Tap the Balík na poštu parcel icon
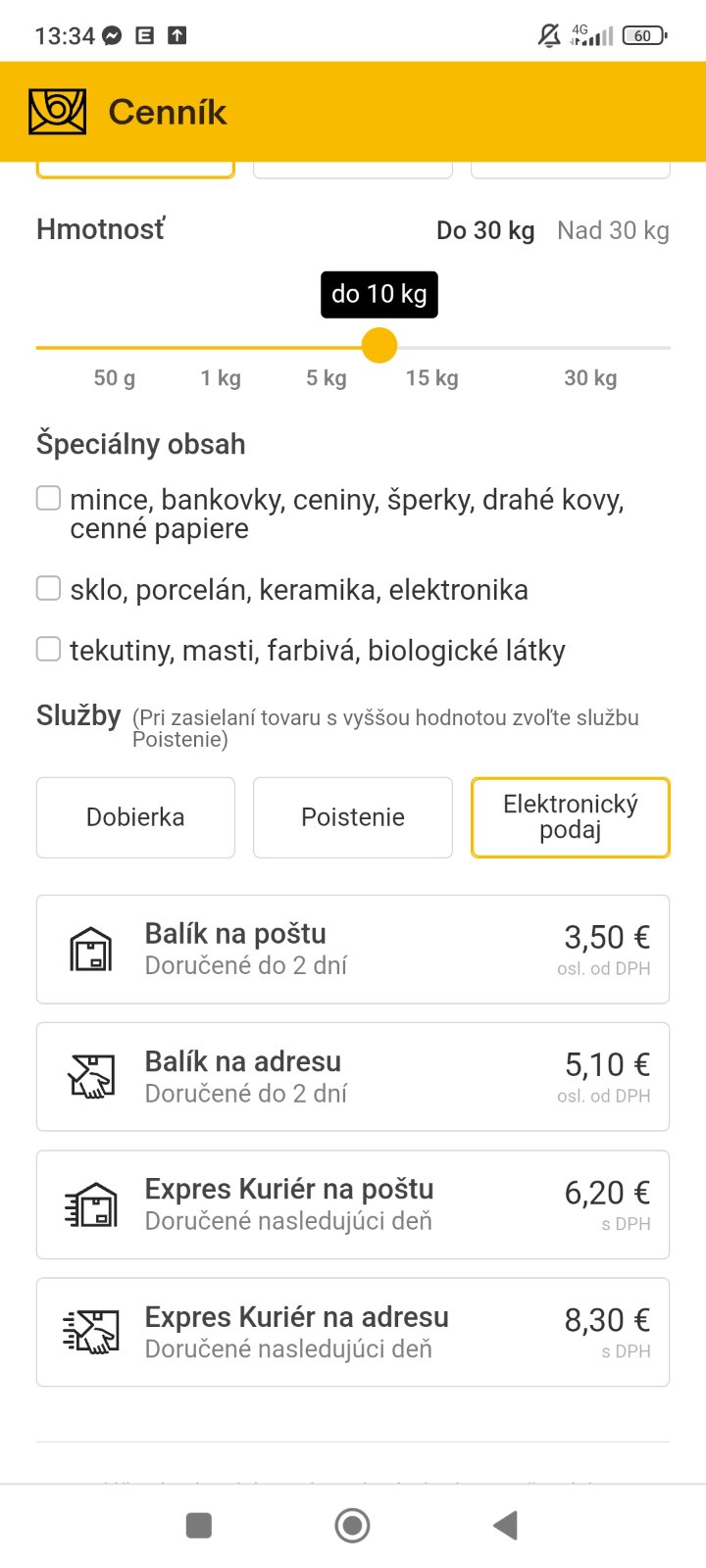The image size is (706, 1568). pos(91,949)
